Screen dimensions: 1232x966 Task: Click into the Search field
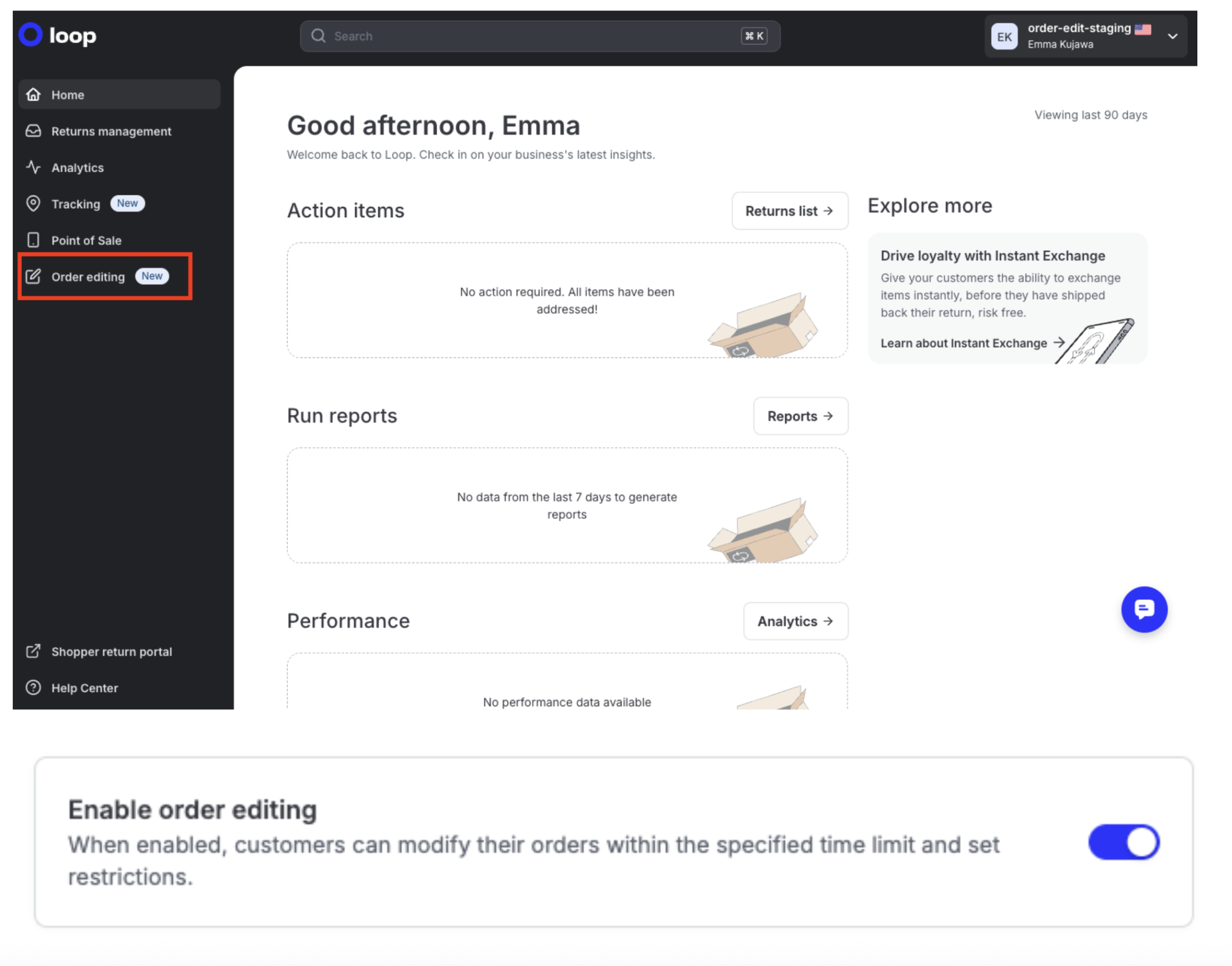[x=532, y=36]
